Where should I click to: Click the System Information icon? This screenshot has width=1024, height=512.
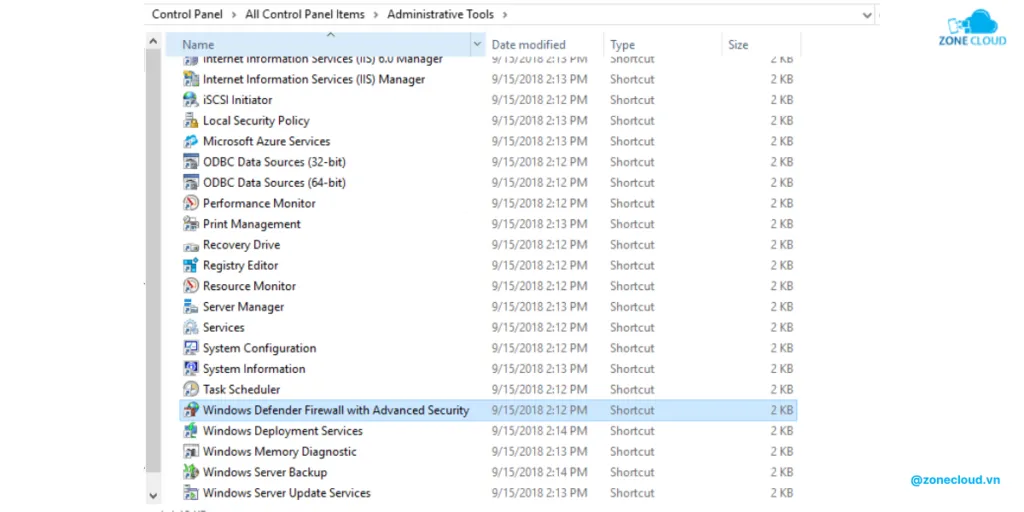(191, 369)
